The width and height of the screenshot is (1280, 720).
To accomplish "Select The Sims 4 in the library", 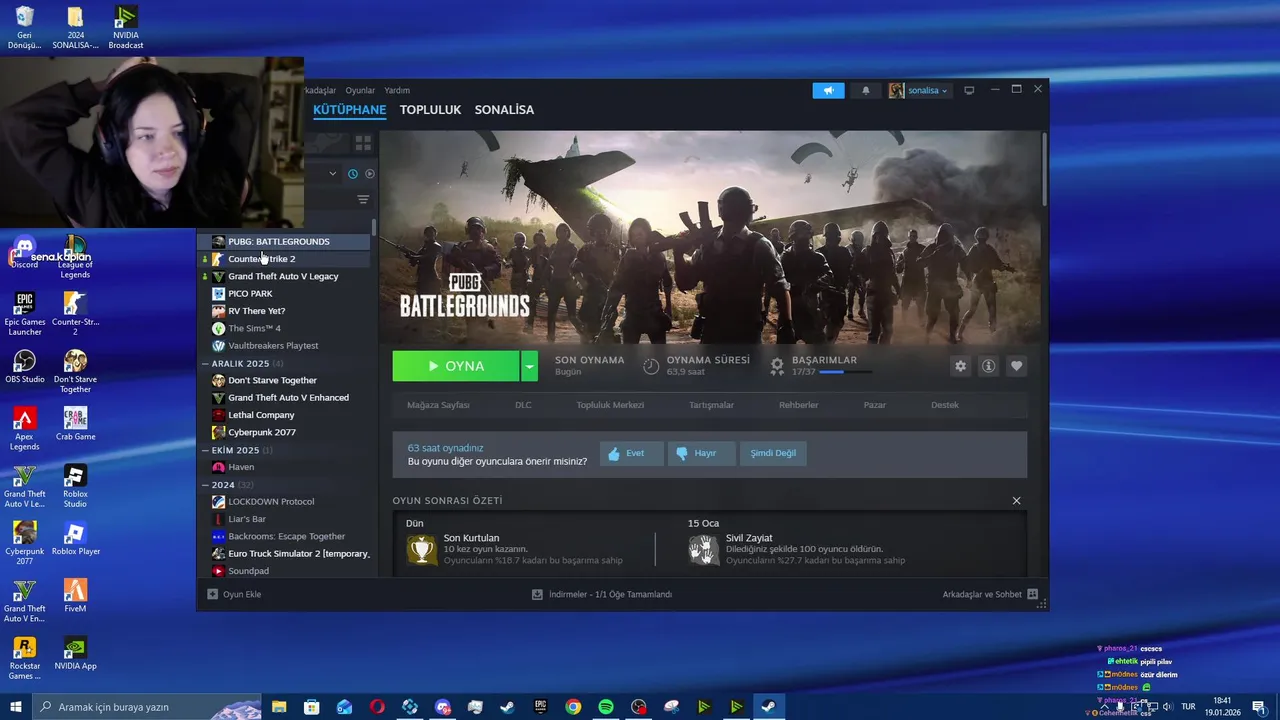I will coord(284,328).
